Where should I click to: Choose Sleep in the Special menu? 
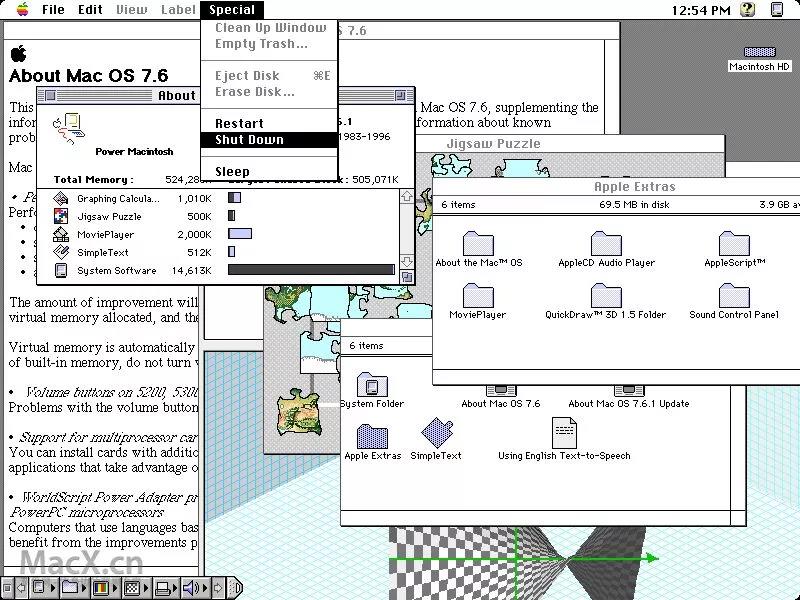pyautogui.click(x=232, y=172)
